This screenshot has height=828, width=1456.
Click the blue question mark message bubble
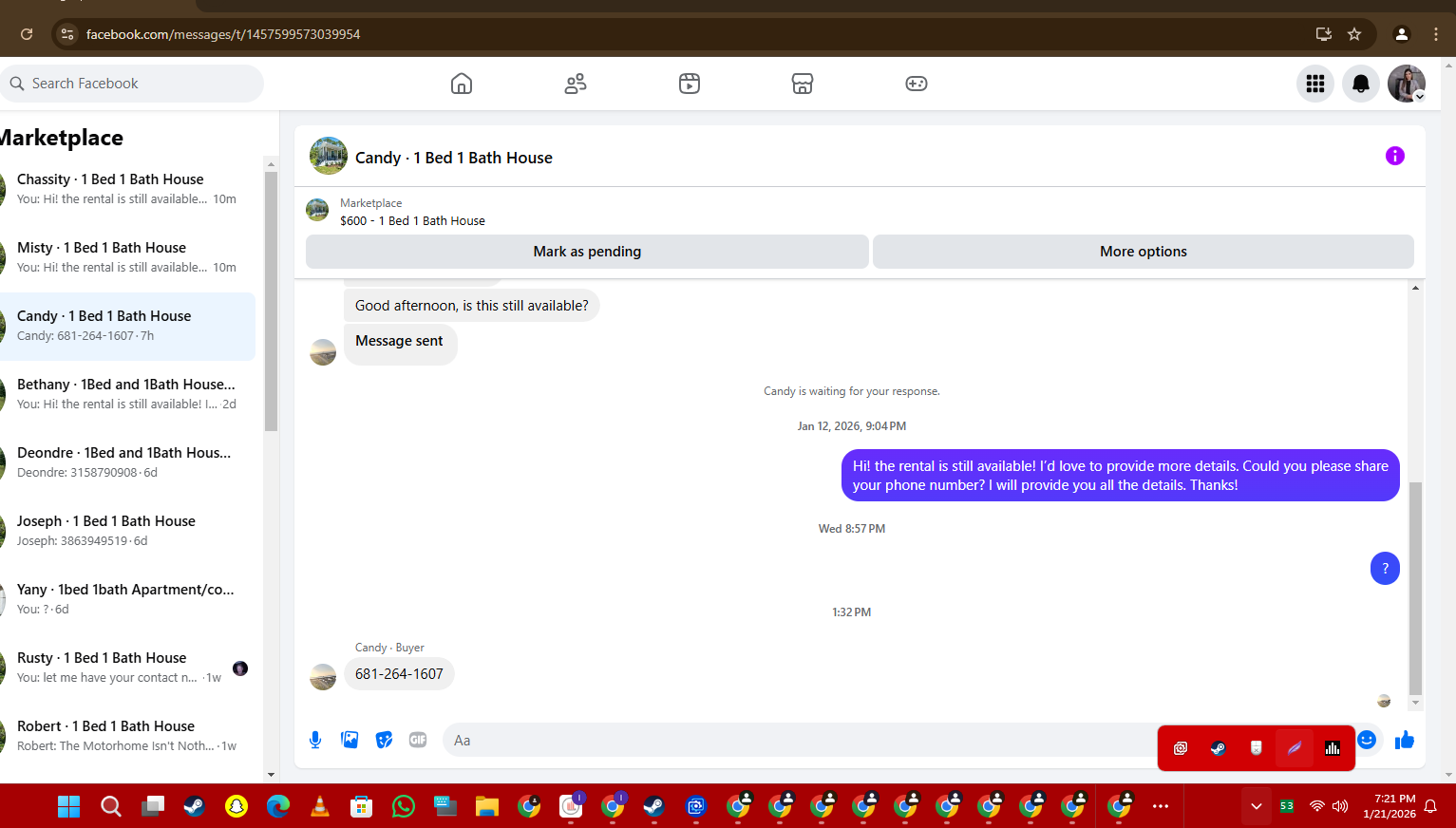click(x=1385, y=569)
